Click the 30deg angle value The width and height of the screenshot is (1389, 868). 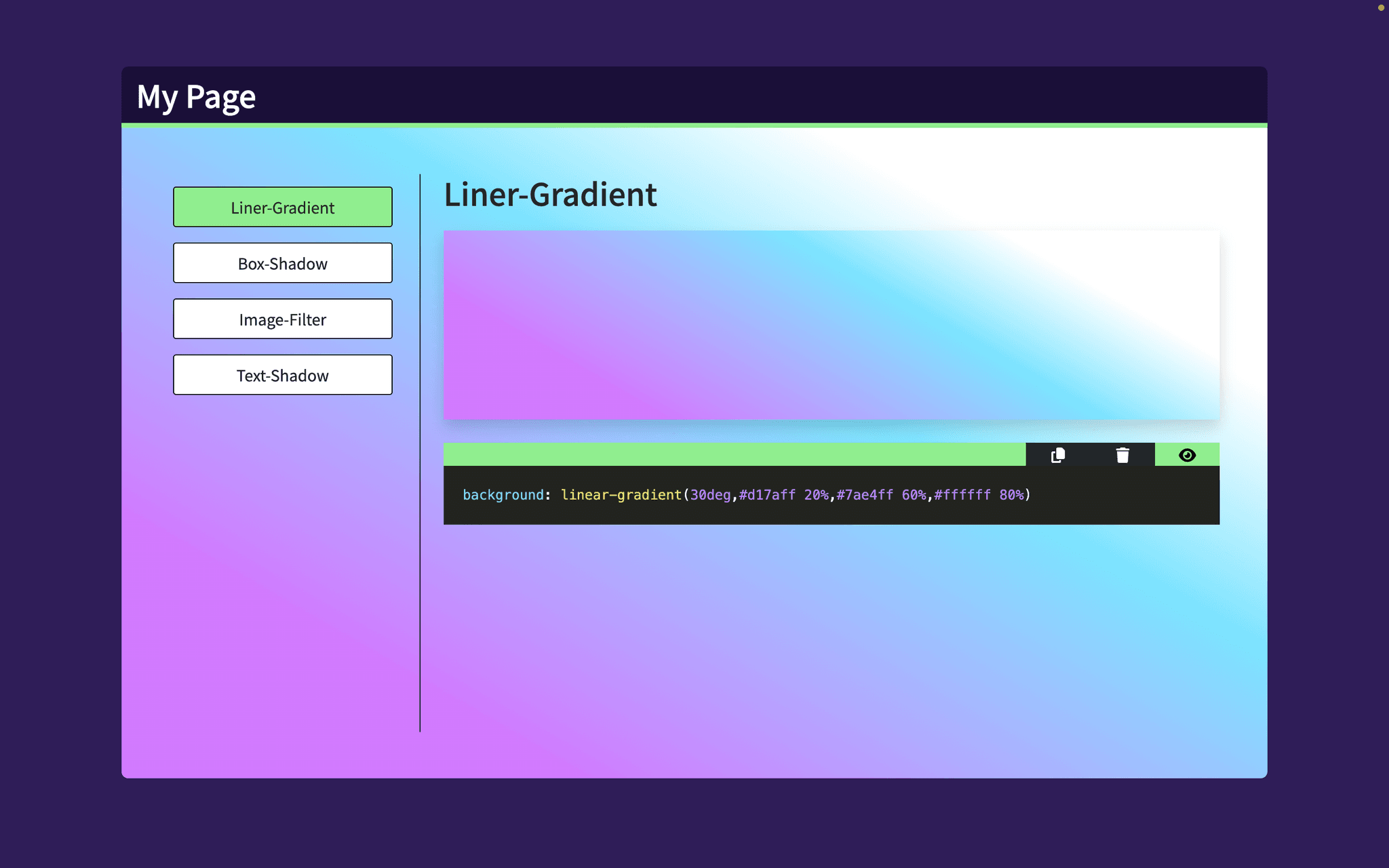pos(709,495)
